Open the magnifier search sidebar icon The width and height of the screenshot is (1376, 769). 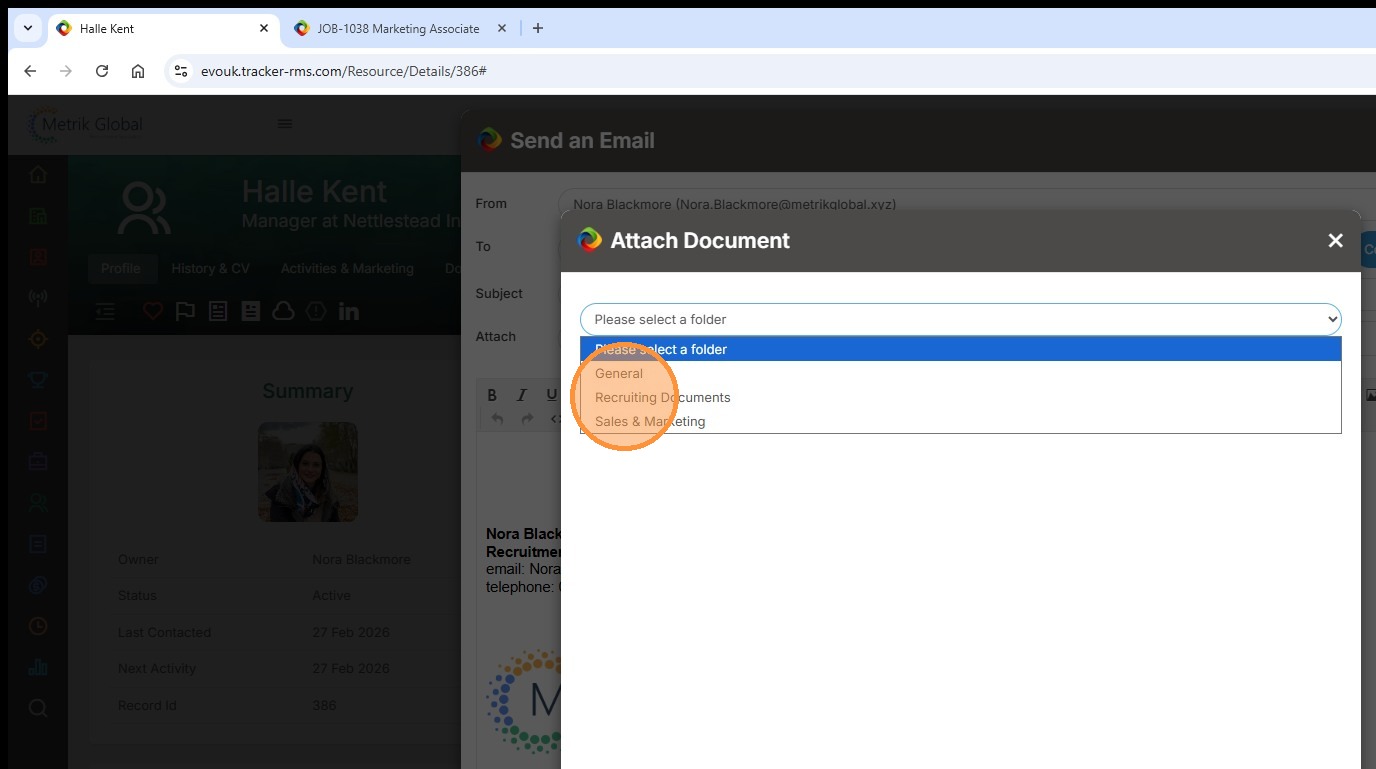38,708
